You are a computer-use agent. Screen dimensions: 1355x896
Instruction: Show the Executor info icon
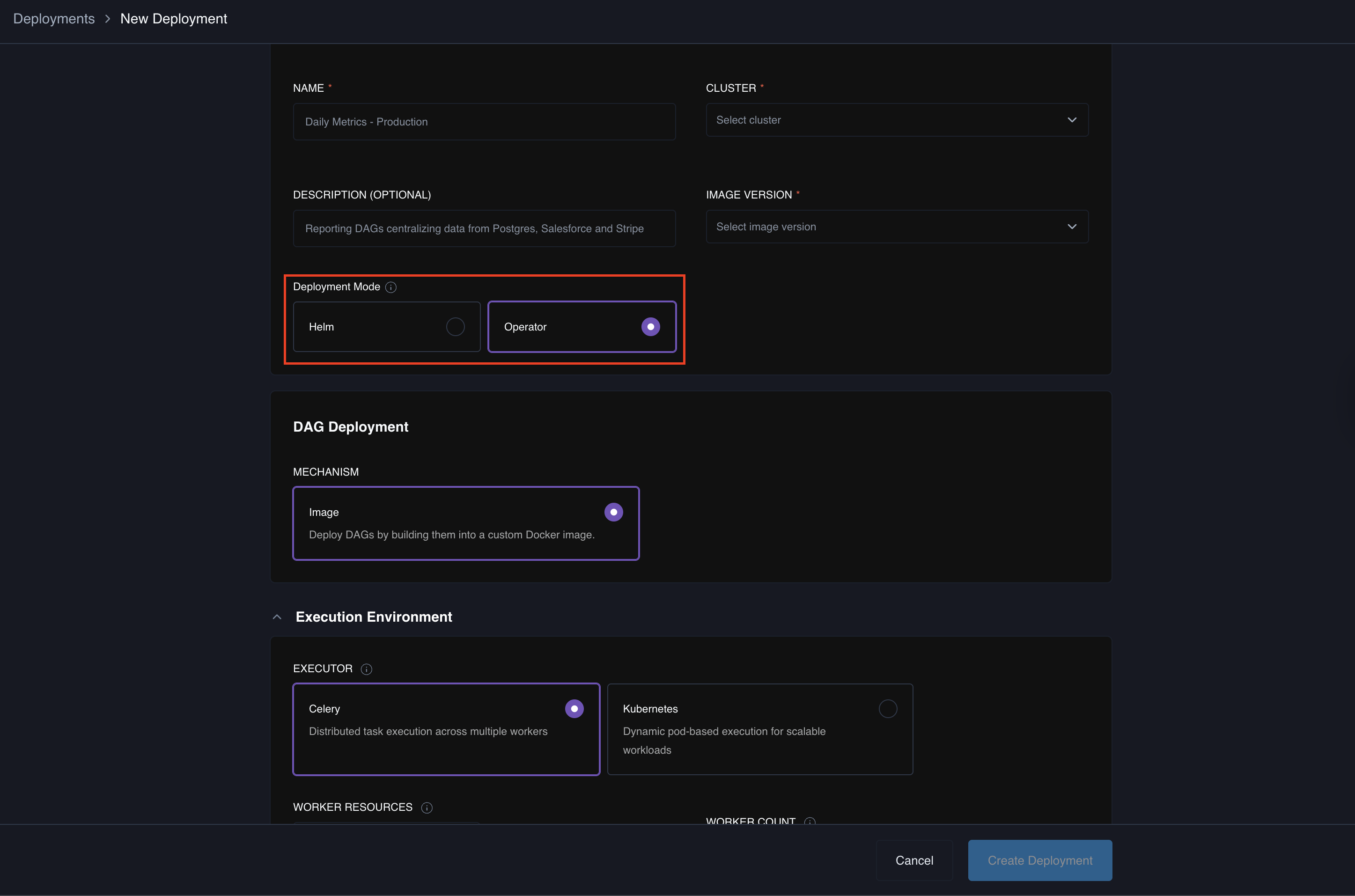[x=366, y=669]
